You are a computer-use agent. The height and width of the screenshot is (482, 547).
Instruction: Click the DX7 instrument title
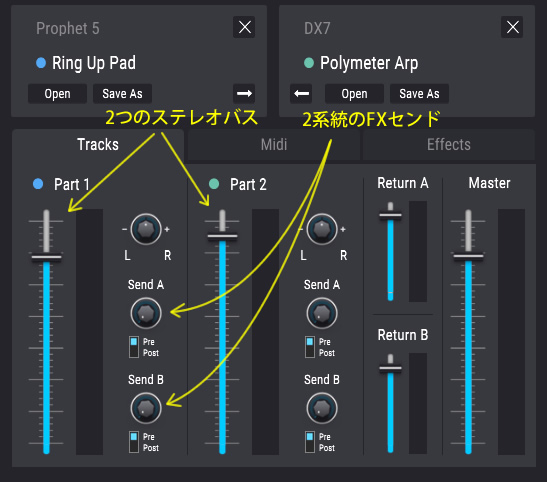tap(317, 28)
